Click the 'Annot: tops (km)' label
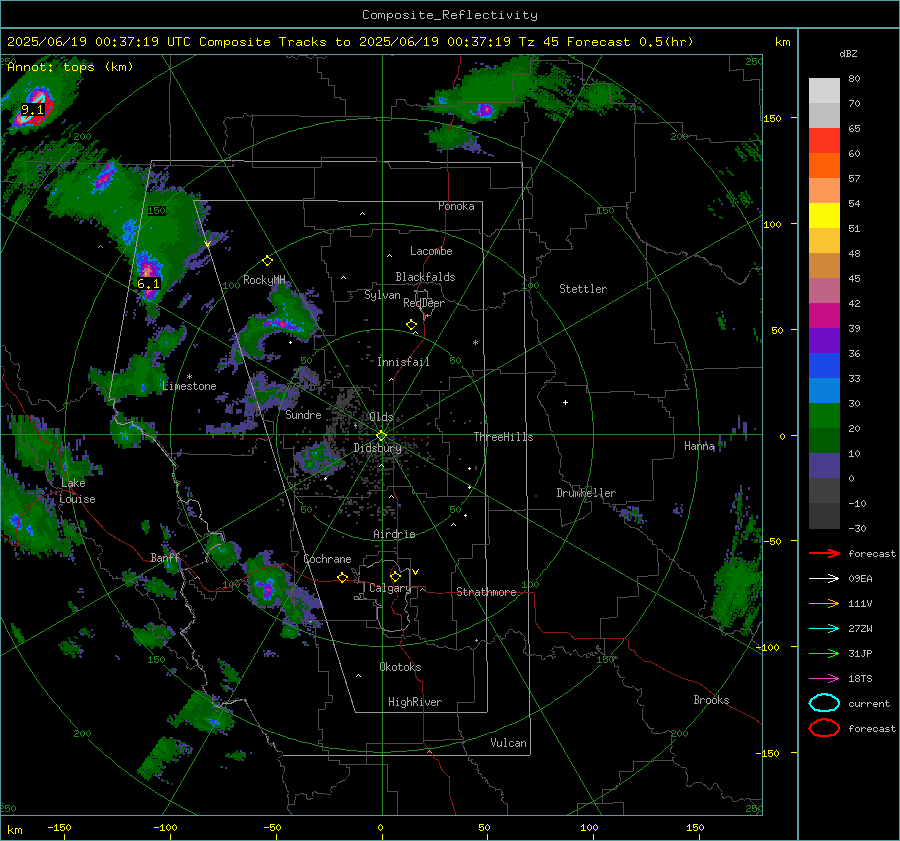This screenshot has height=841, width=900. coord(70,67)
